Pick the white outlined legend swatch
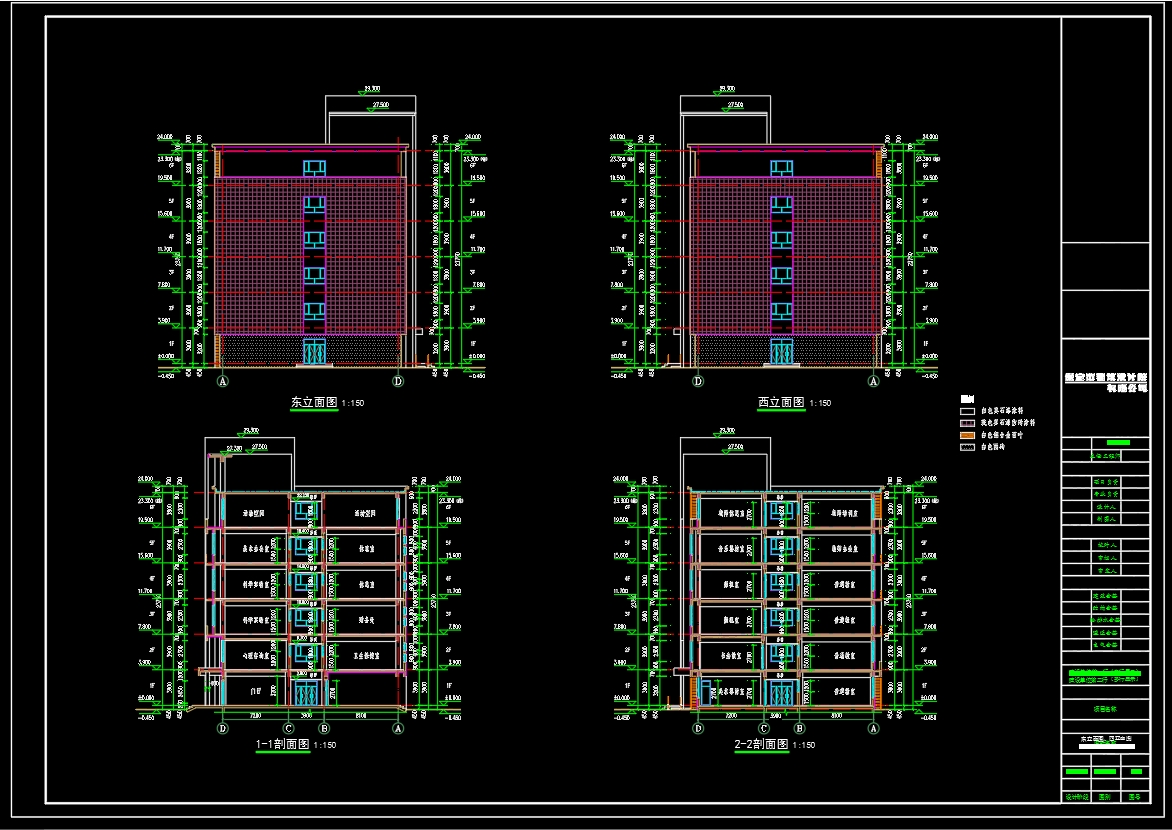Viewport: 1172px width, 830px height. point(967,411)
